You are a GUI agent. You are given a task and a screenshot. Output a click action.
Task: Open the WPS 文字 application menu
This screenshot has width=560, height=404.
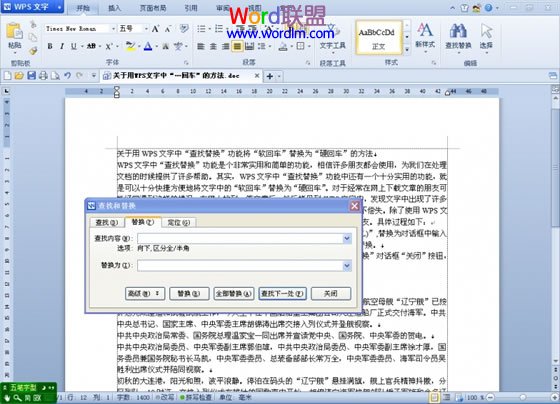32,7
